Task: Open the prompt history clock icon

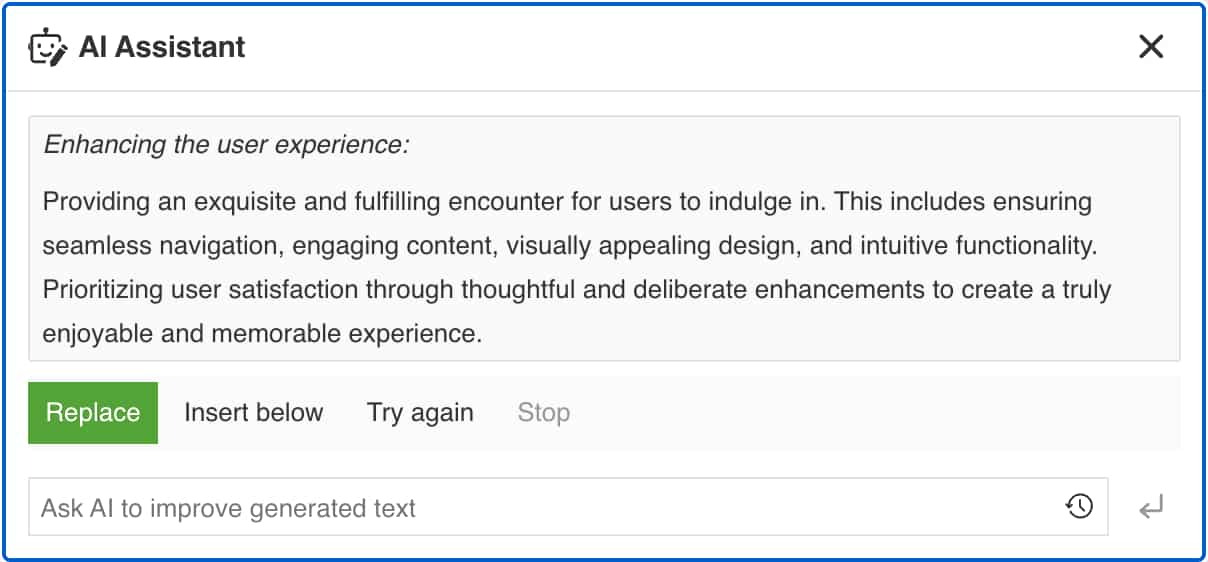Action: coord(1079,507)
